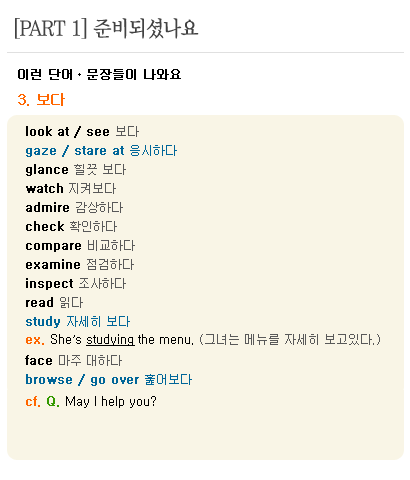This screenshot has height=480, width=410.
Task: Click the 'inspect 조사하다' line
Action: tap(76, 284)
